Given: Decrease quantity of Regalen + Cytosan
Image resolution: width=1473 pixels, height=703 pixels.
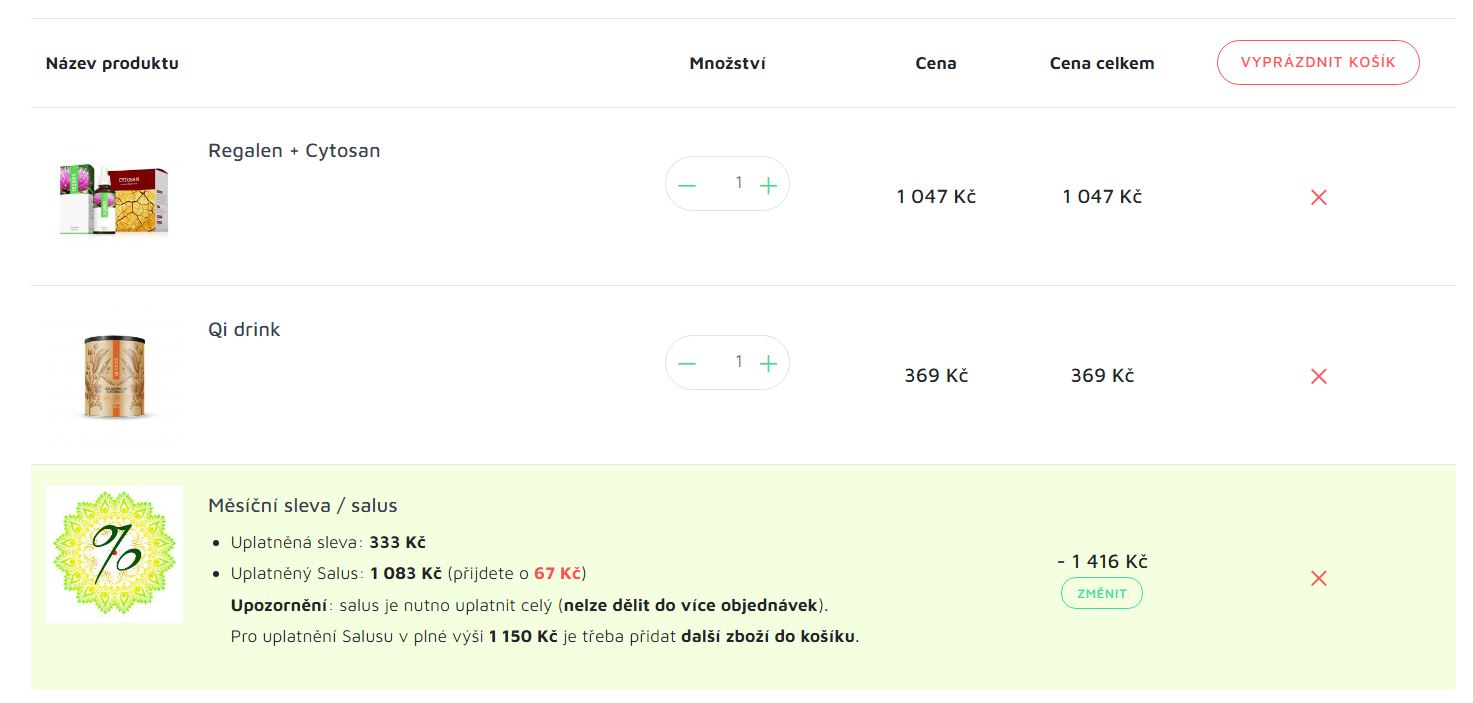Looking at the screenshot, I should tap(687, 185).
